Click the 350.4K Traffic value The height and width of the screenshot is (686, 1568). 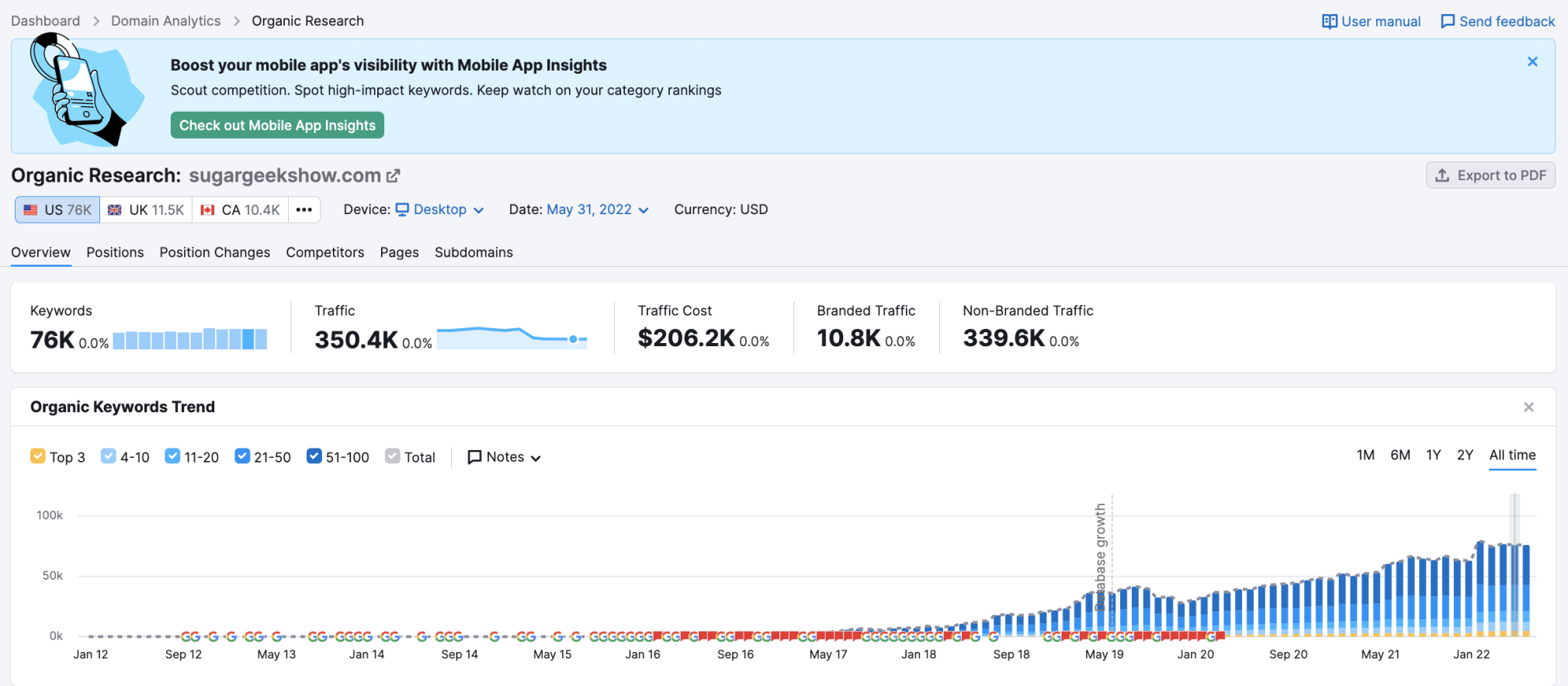(x=356, y=340)
